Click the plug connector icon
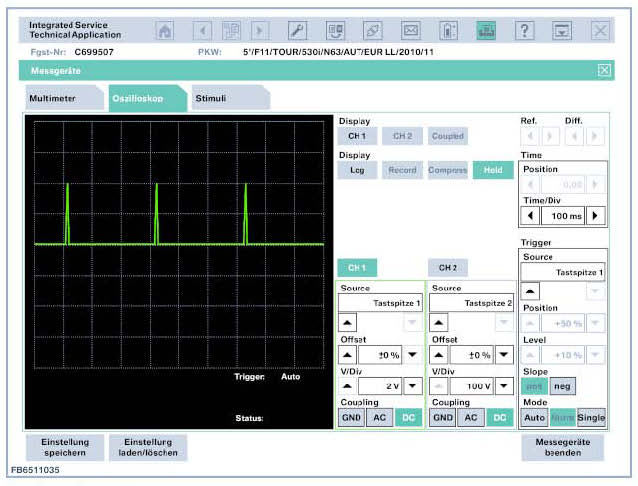 point(373,31)
